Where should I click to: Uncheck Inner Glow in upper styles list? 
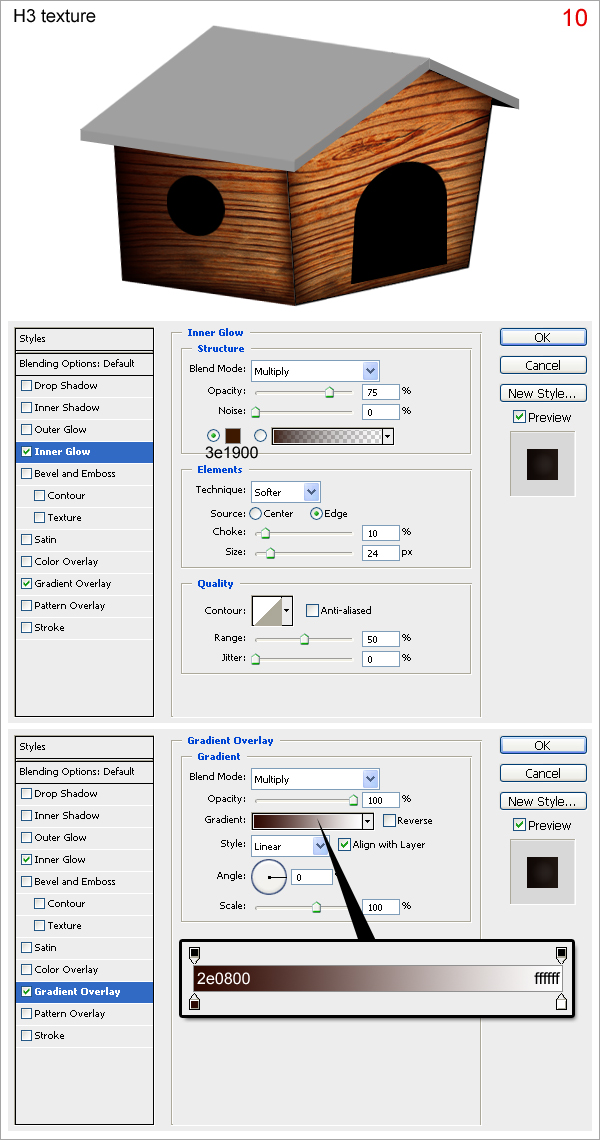click(27, 451)
